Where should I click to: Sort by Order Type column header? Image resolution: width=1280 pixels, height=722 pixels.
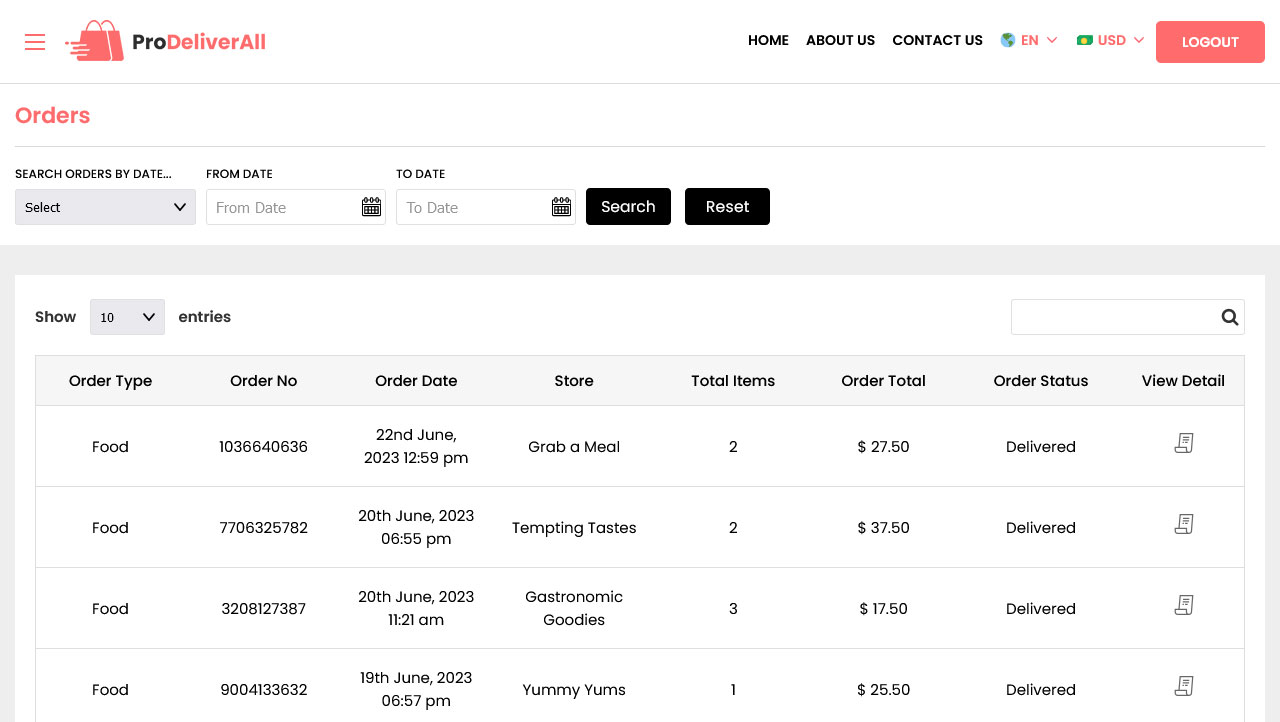pyautogui.click(x=110, y=381)
